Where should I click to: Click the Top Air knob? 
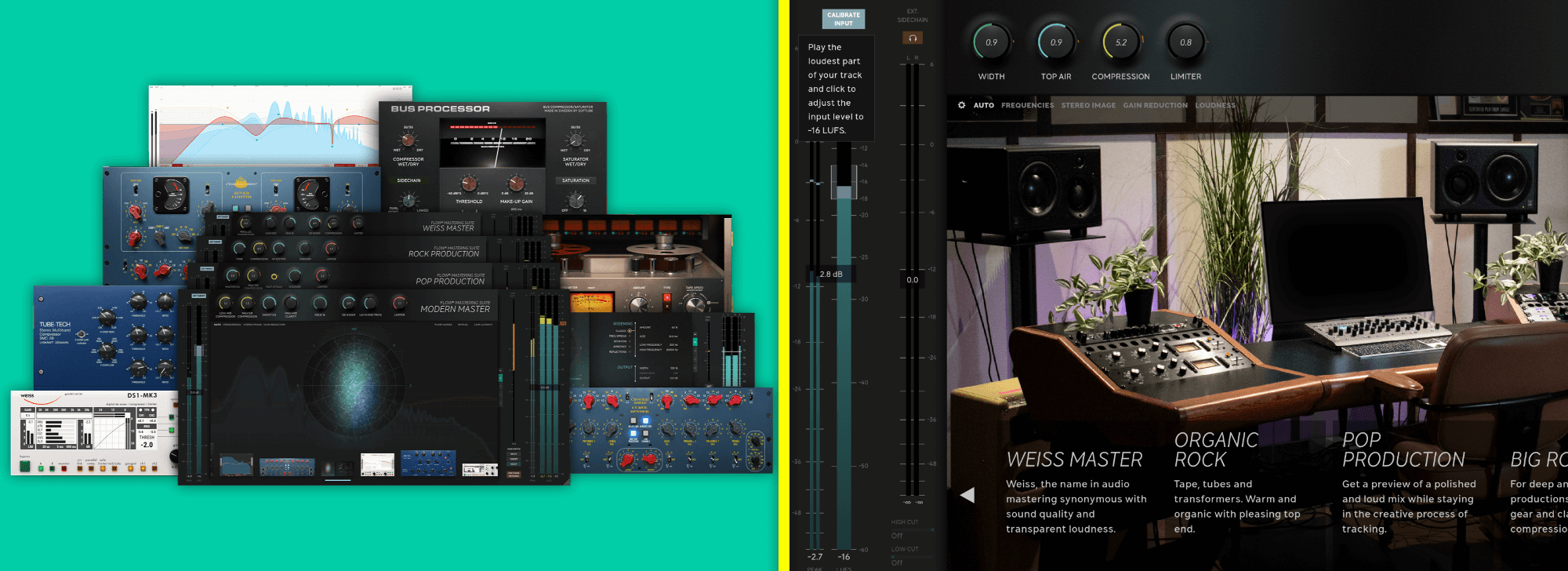[x=1056, y=42]
